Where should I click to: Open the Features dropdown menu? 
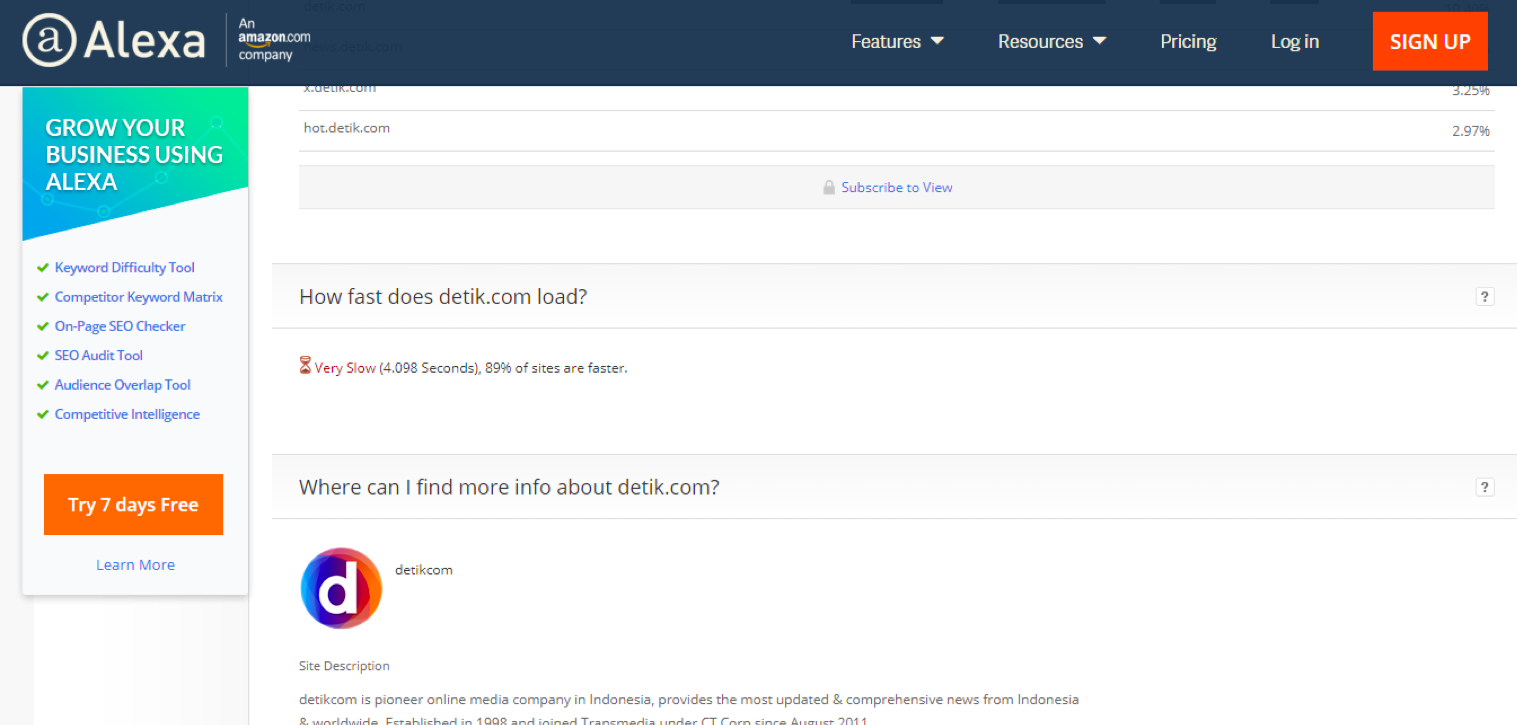[x=897, y=41]
